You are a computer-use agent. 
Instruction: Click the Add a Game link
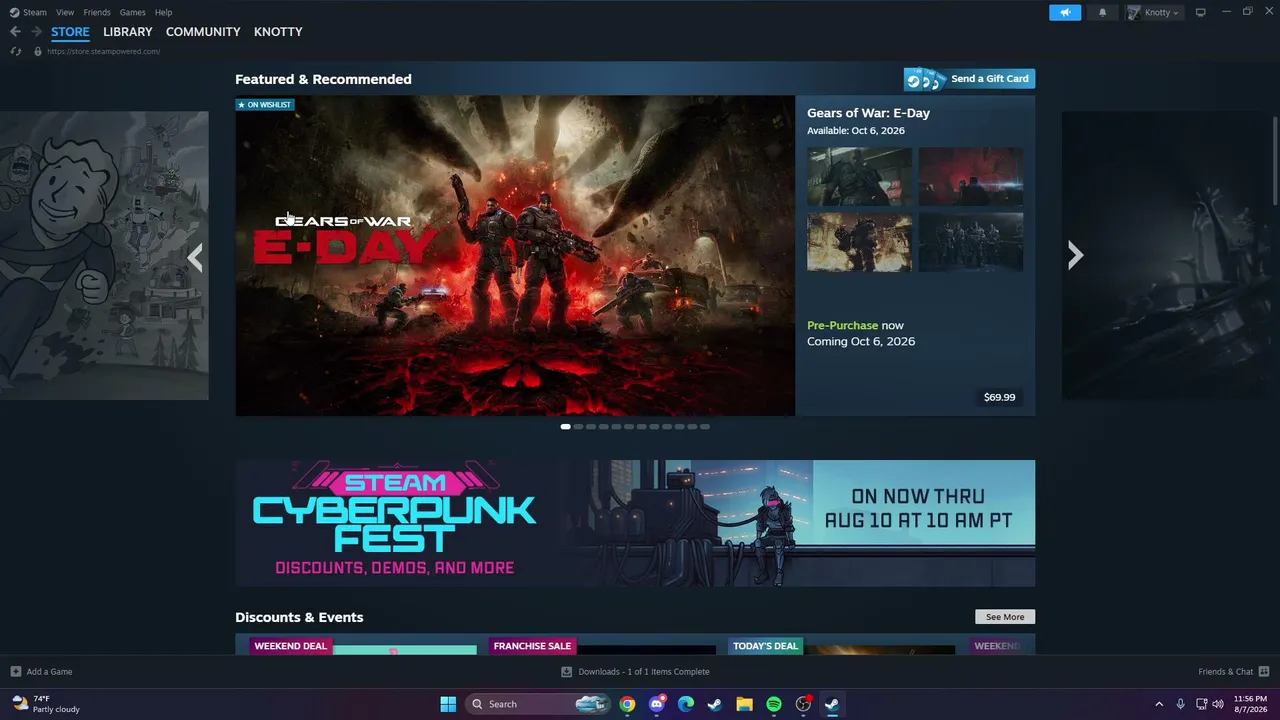pyautogui.click(x=49, y=672)
